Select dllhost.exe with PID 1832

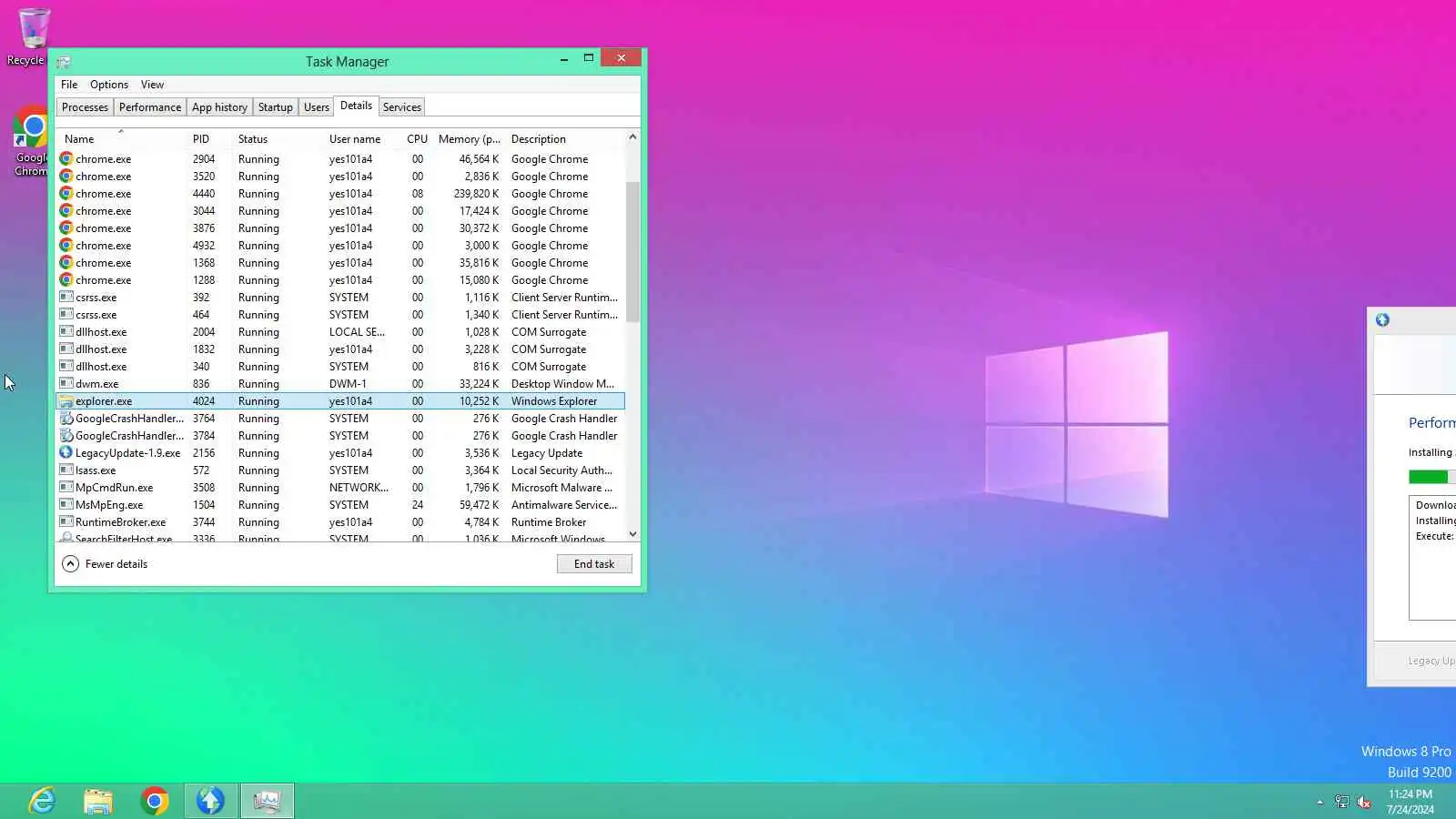[340, 349]
